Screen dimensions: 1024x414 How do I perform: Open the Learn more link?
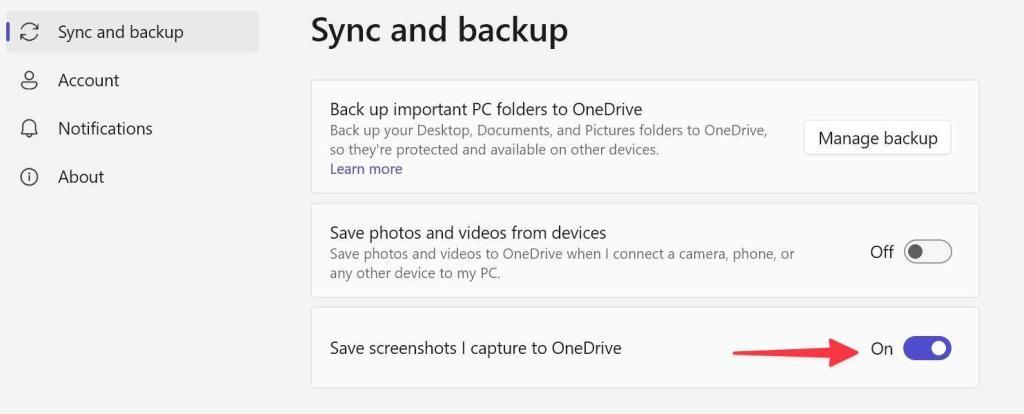[x=366, y=169]
